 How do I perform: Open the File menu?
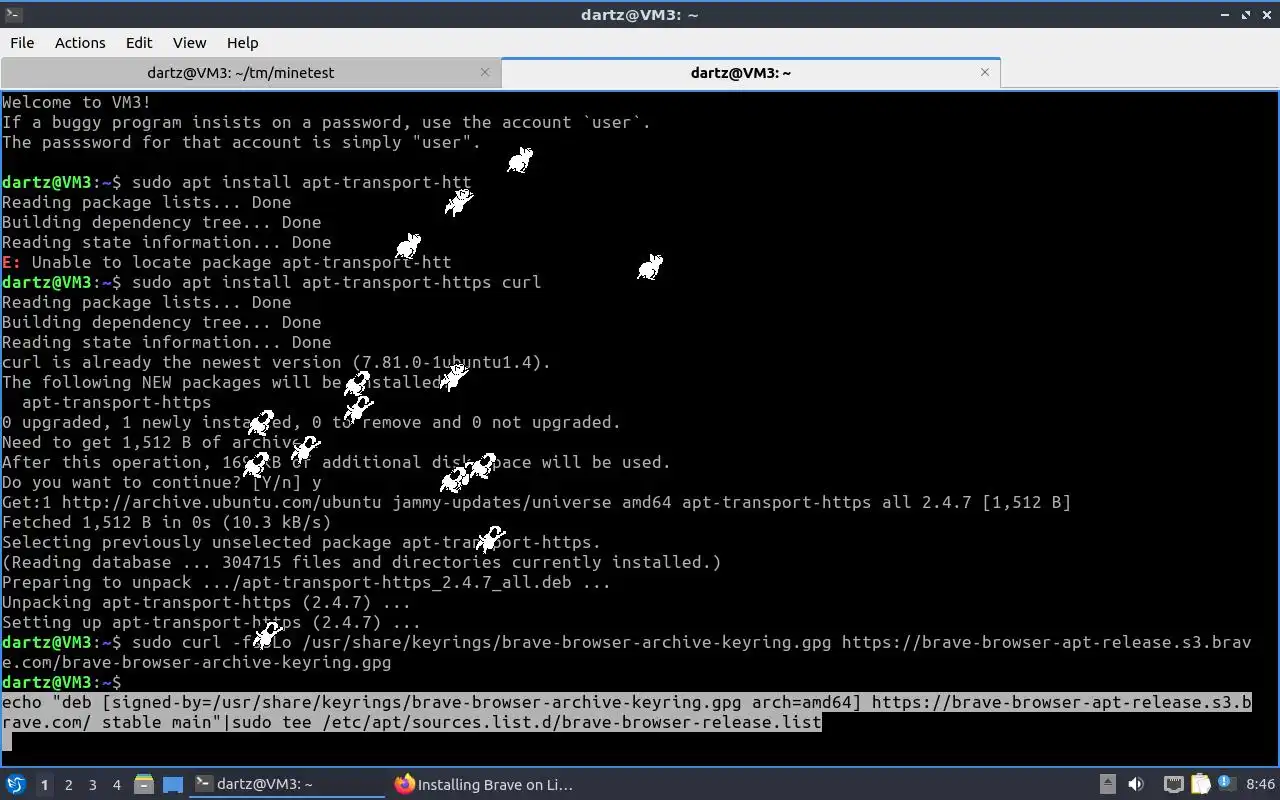click(22, 42)
